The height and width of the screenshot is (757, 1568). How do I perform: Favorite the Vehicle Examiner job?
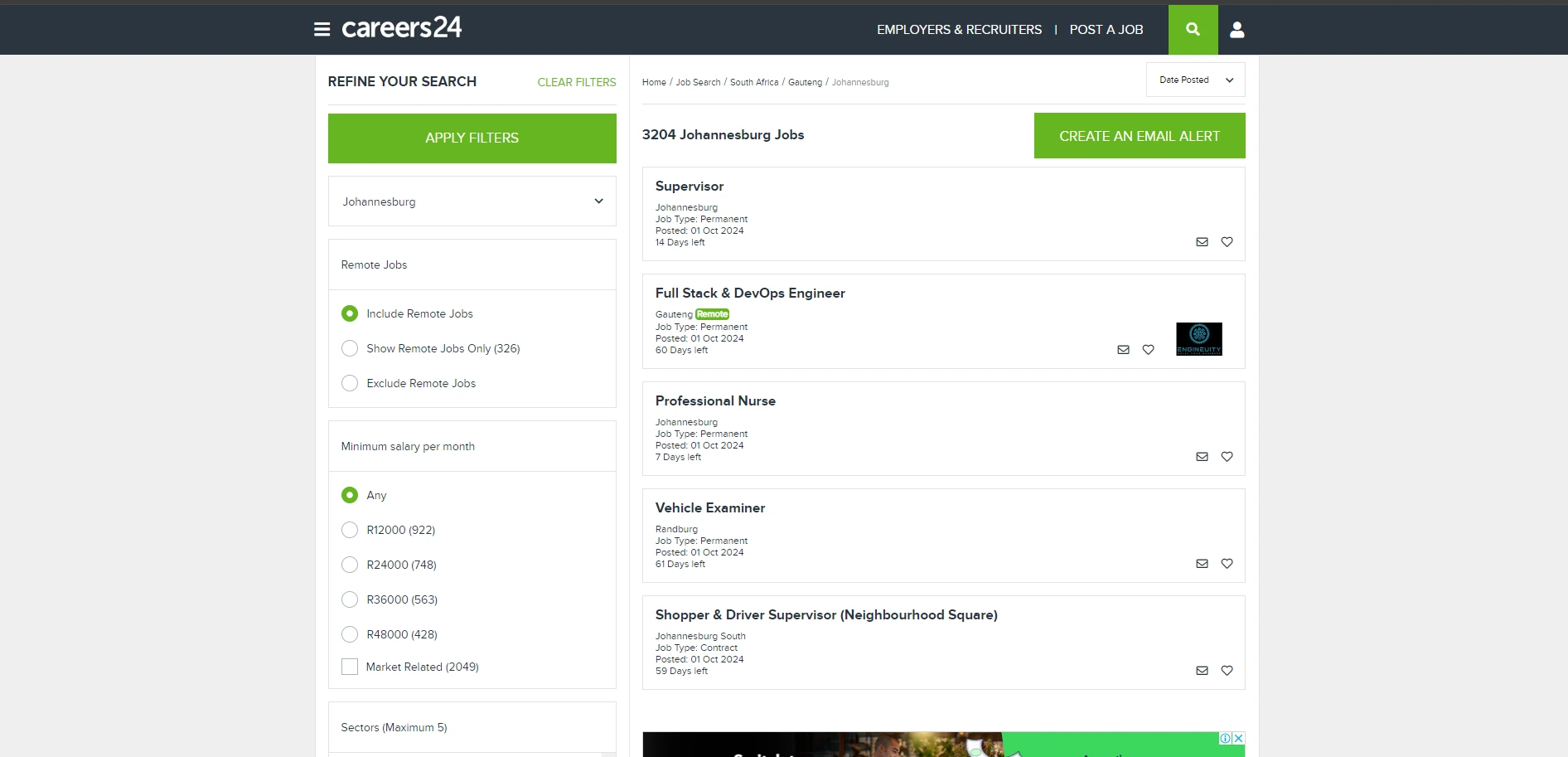pyautogui.click(x=1227, y=564)
